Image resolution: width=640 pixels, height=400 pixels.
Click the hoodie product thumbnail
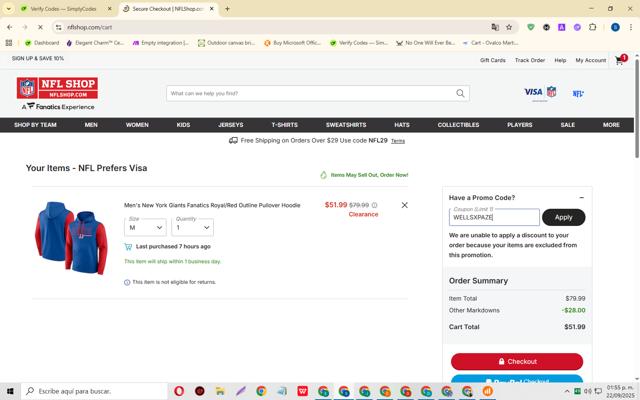[71, 238]
